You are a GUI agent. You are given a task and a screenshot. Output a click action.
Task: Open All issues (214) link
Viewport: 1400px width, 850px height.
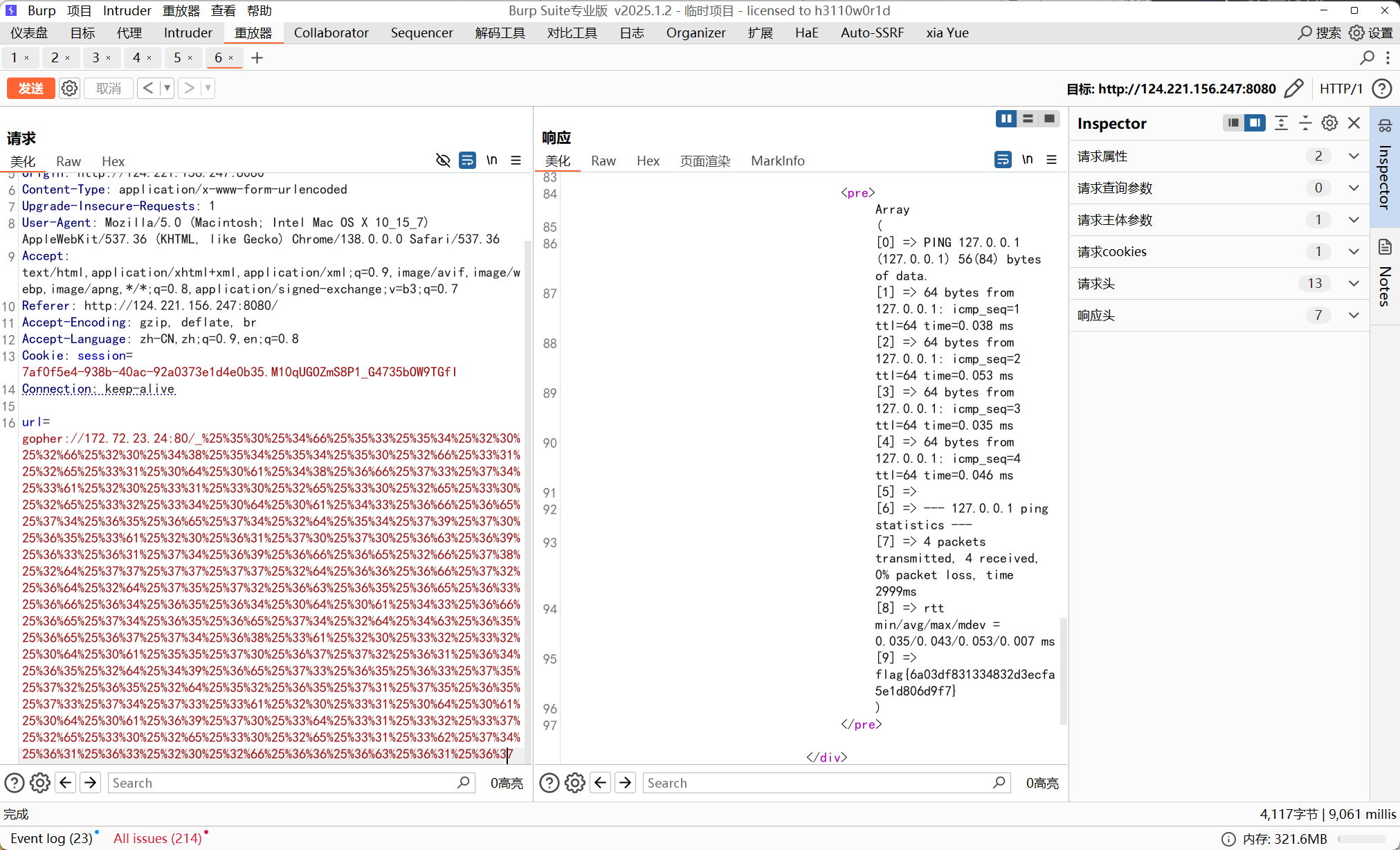pyautogui.click(x=158, y=838)
